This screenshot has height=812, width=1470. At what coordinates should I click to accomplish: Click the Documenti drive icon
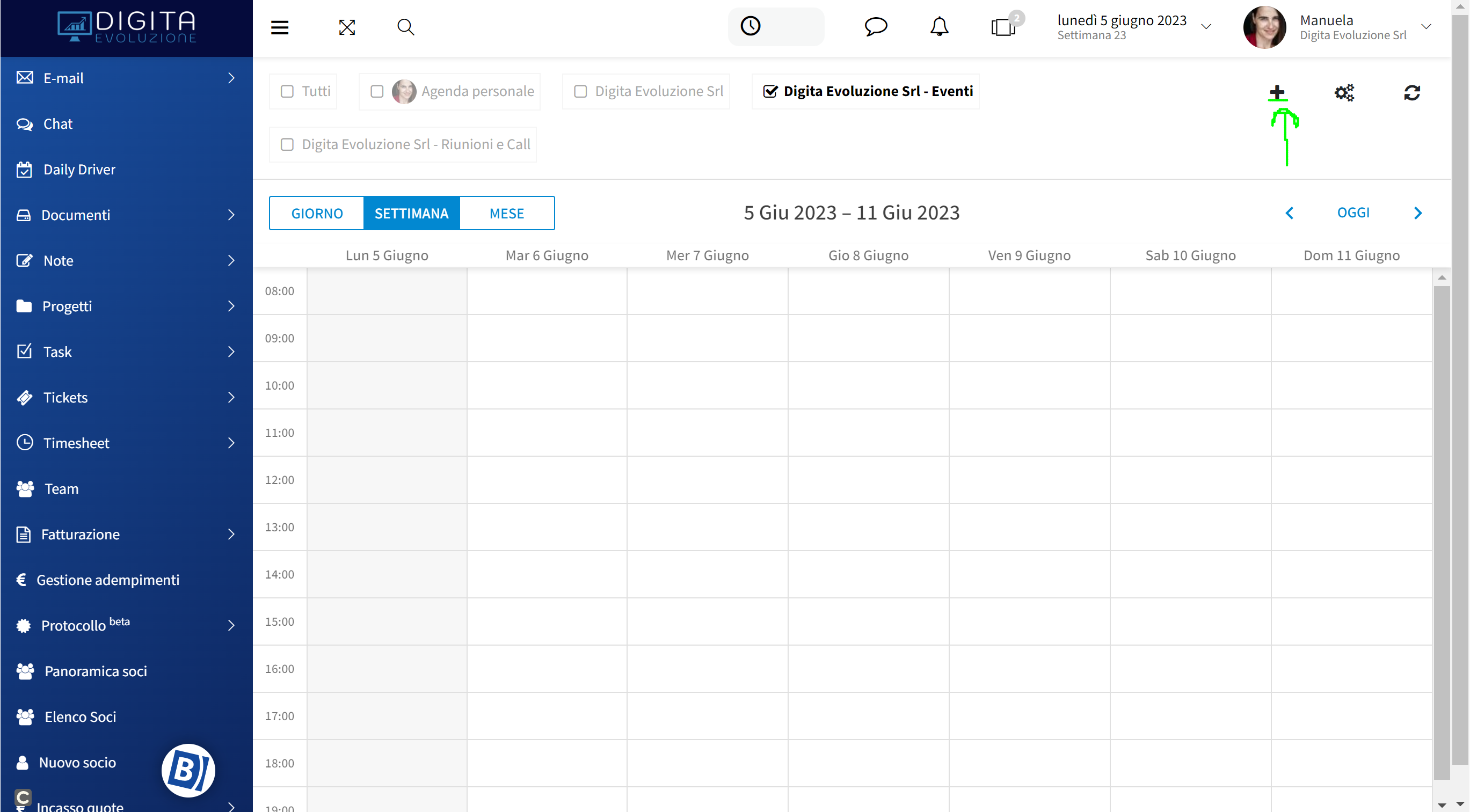click(24, 215)
